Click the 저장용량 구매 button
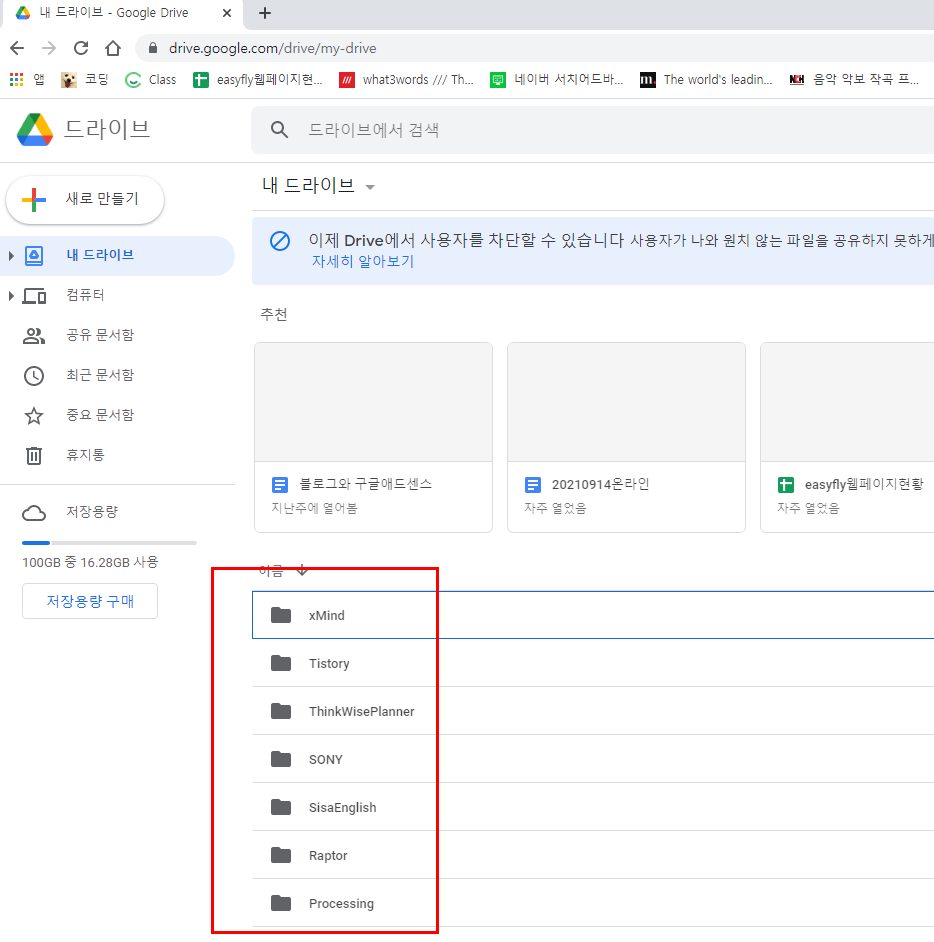Image resolution: width=934 pixels, height=942 pixels. 90,601
